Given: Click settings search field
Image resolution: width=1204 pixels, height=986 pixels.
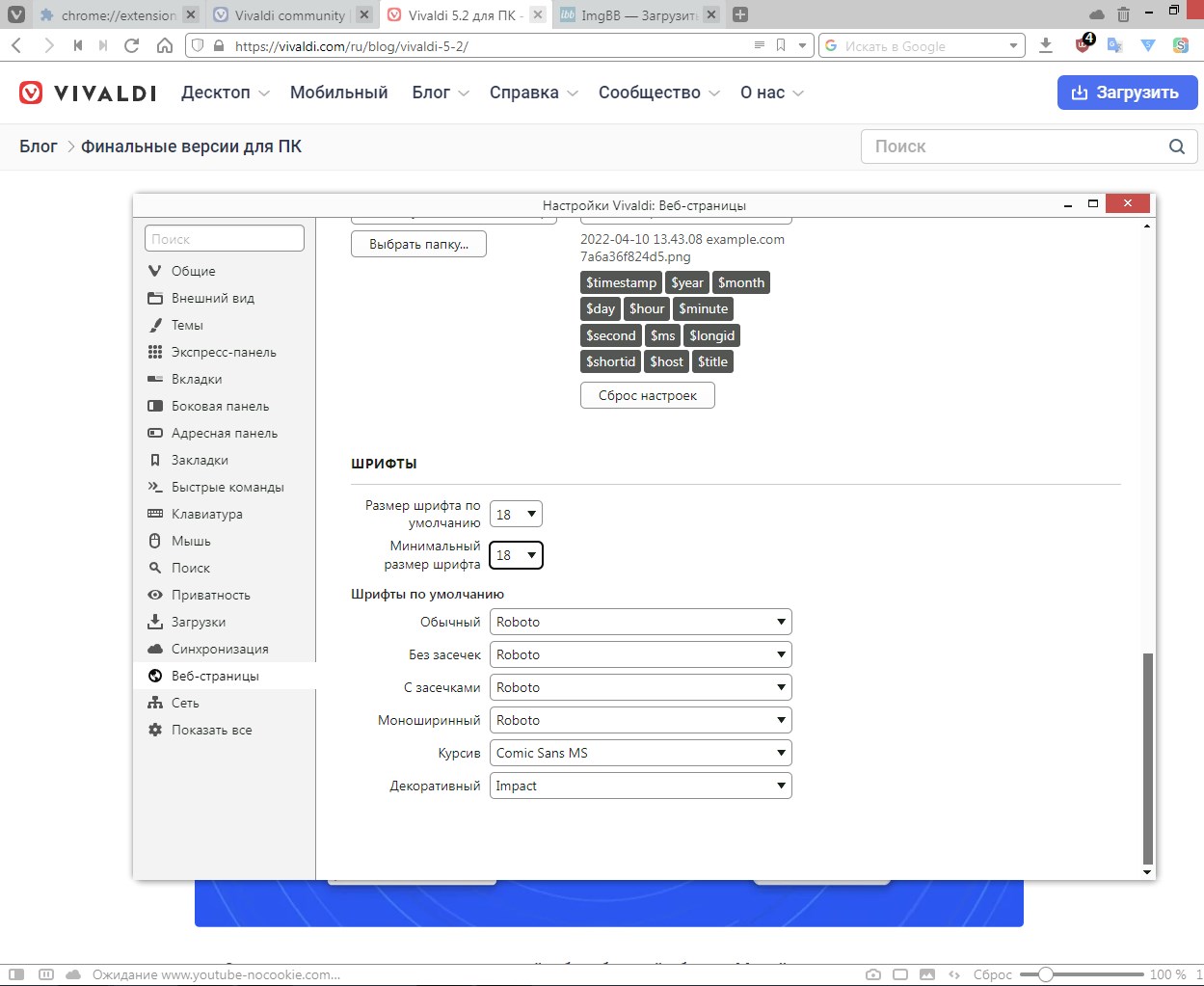Looking at the screenshot, I should click(225, 238).
